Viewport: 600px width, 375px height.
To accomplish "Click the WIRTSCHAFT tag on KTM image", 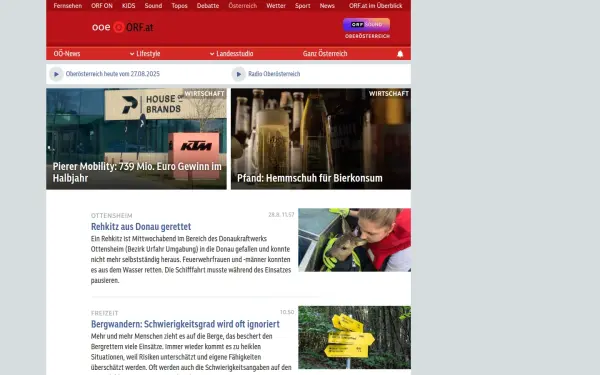I will [204, 94].
